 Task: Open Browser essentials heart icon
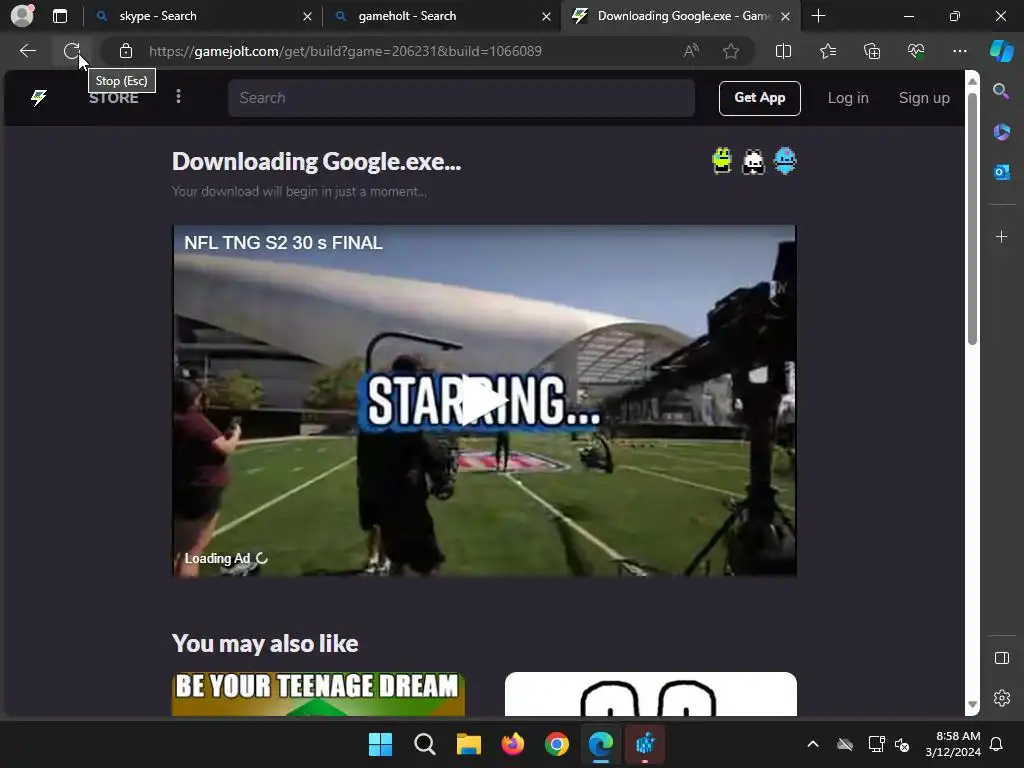click(x=916, y=51)
